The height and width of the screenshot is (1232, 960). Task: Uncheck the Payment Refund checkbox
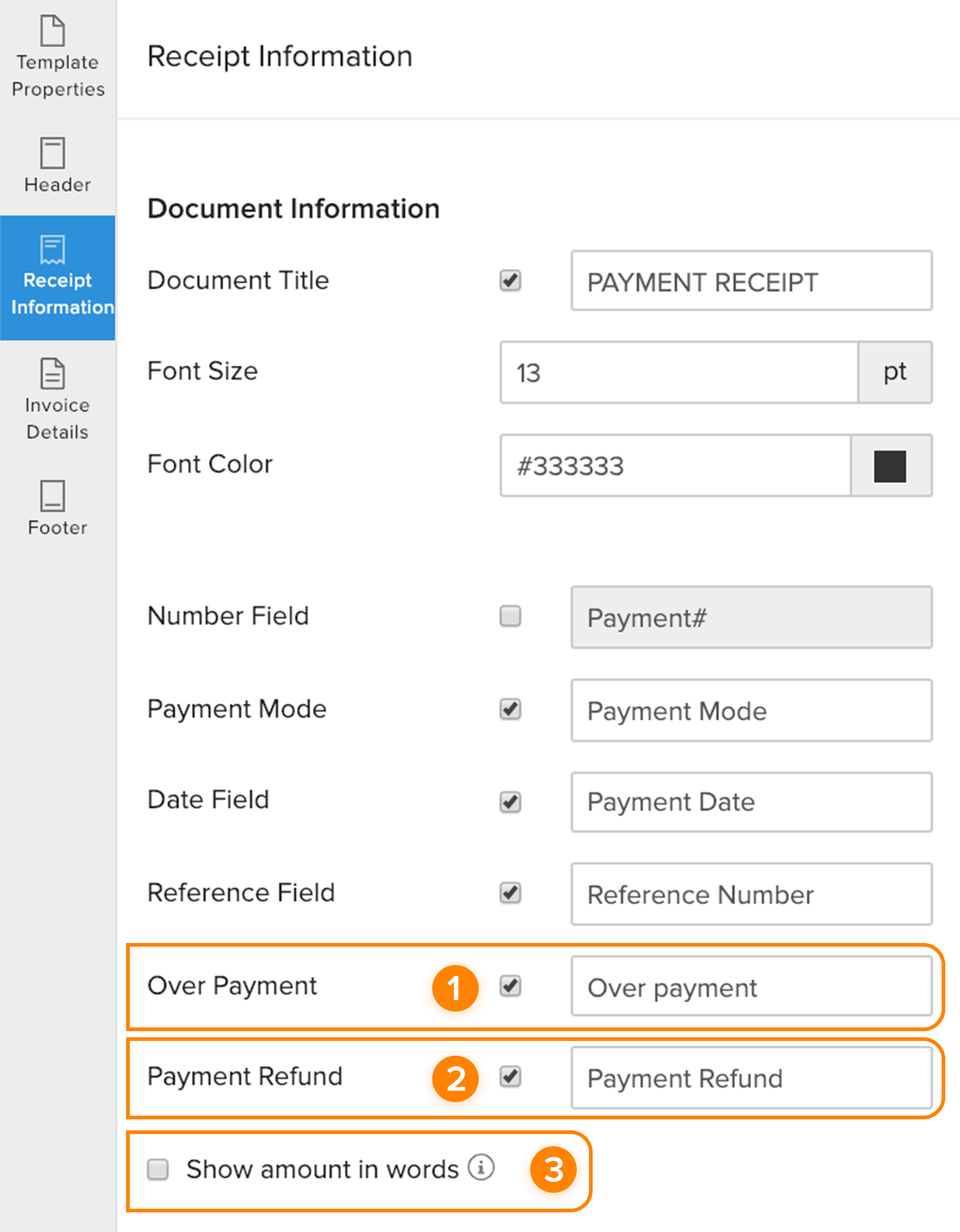[x=510, y=1076]
